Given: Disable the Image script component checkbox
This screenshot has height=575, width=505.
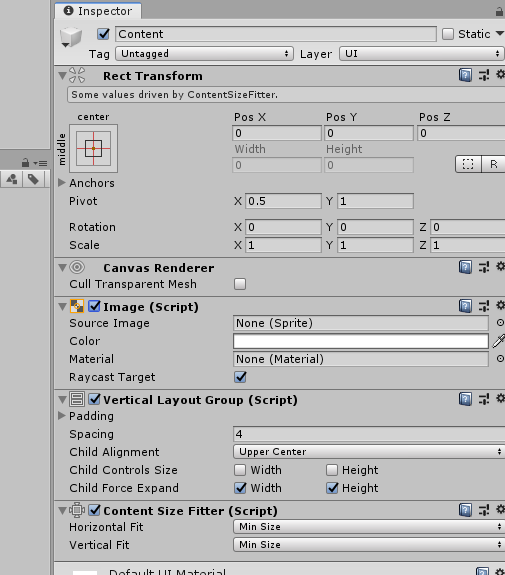Looking at the screenshot, I should (x=94, y=306).
